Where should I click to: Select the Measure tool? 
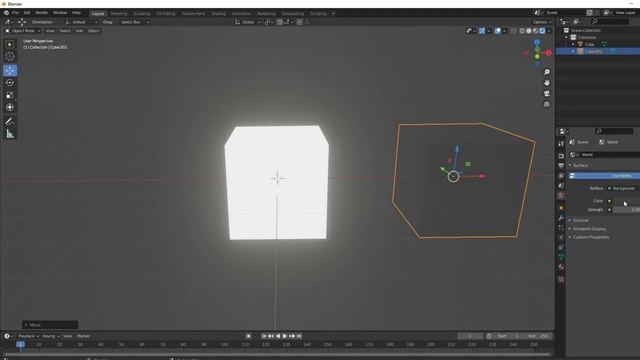(10, 133)
